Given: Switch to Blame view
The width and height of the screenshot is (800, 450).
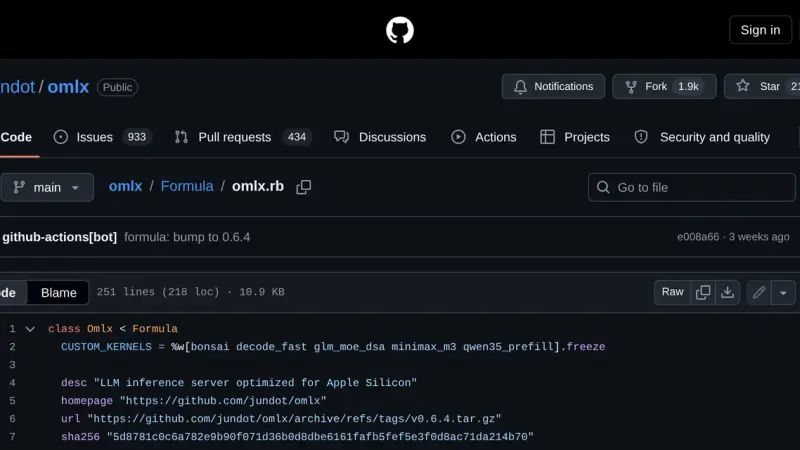Looking at the screenshot, I should click(x=59, y=293).
